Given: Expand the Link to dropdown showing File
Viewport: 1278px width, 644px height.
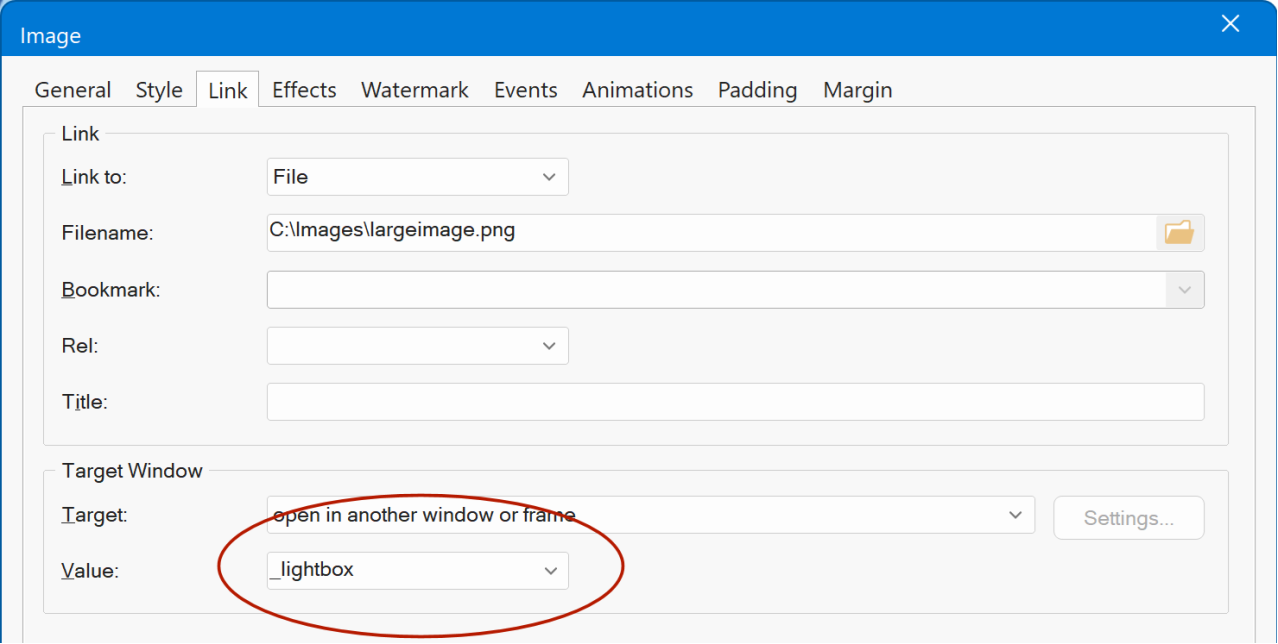Looking at the screenshot, I should click(548, 177).
